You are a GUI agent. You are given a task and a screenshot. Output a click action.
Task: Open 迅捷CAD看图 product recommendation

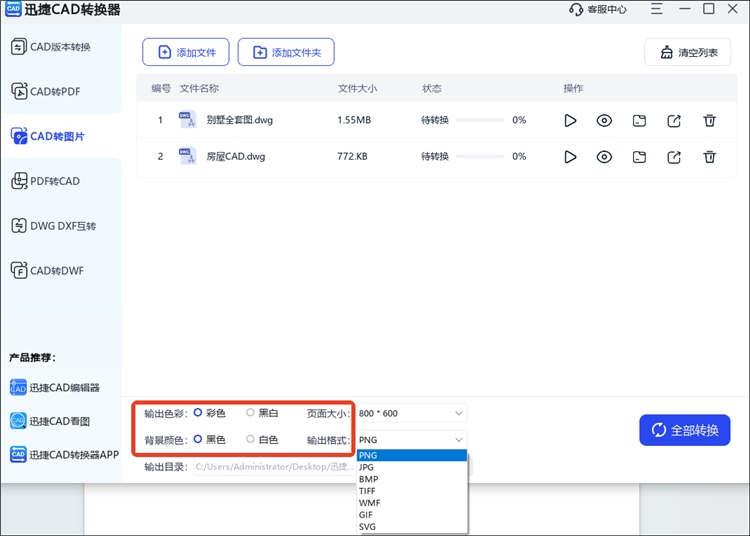pyautogui.click(x=50, y=421)
